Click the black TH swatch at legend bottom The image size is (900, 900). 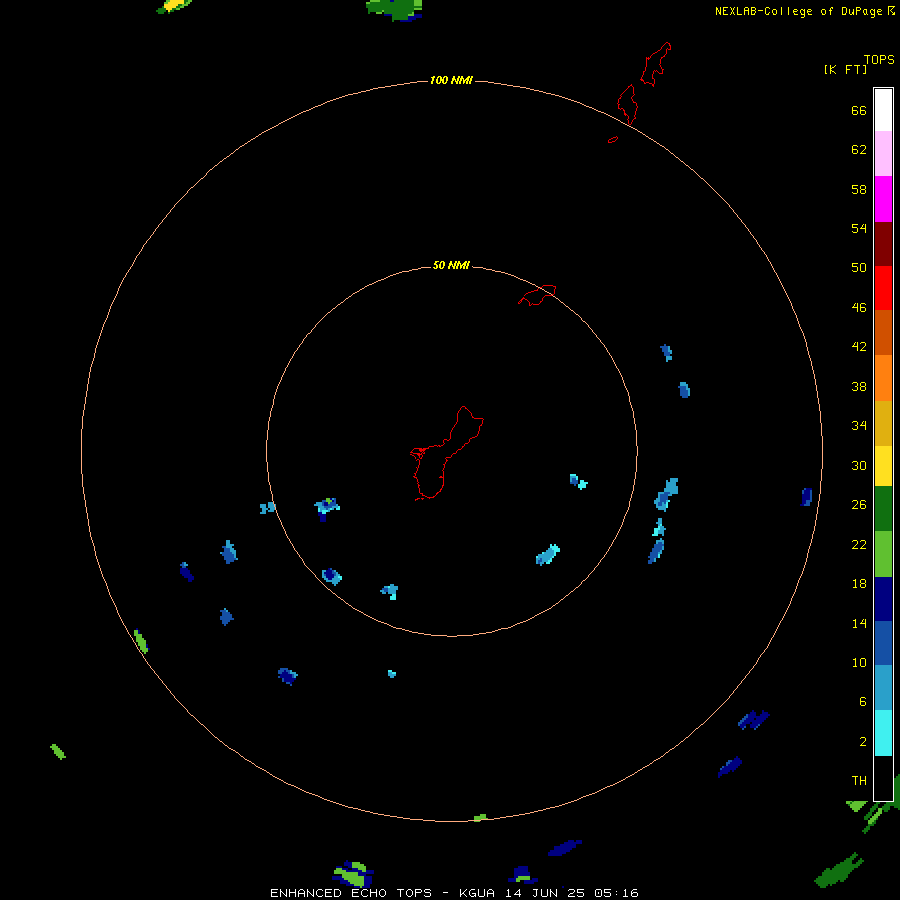(x=883, y=778)
